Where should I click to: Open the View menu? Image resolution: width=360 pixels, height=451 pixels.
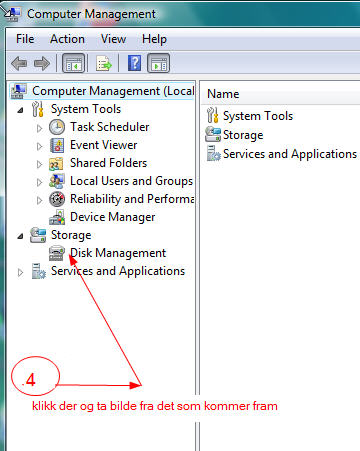113,39
